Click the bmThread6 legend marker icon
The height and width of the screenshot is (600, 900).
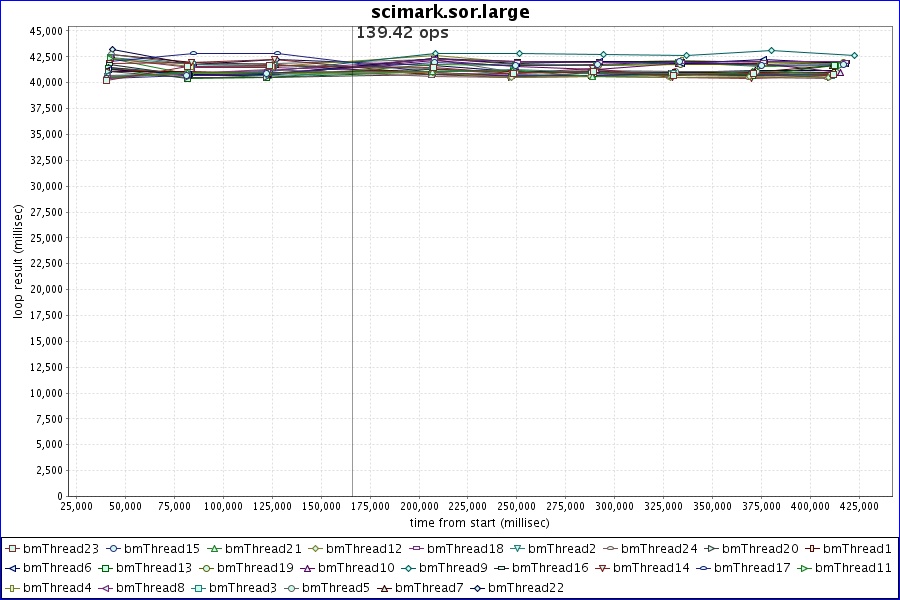[x=12, y=568]
